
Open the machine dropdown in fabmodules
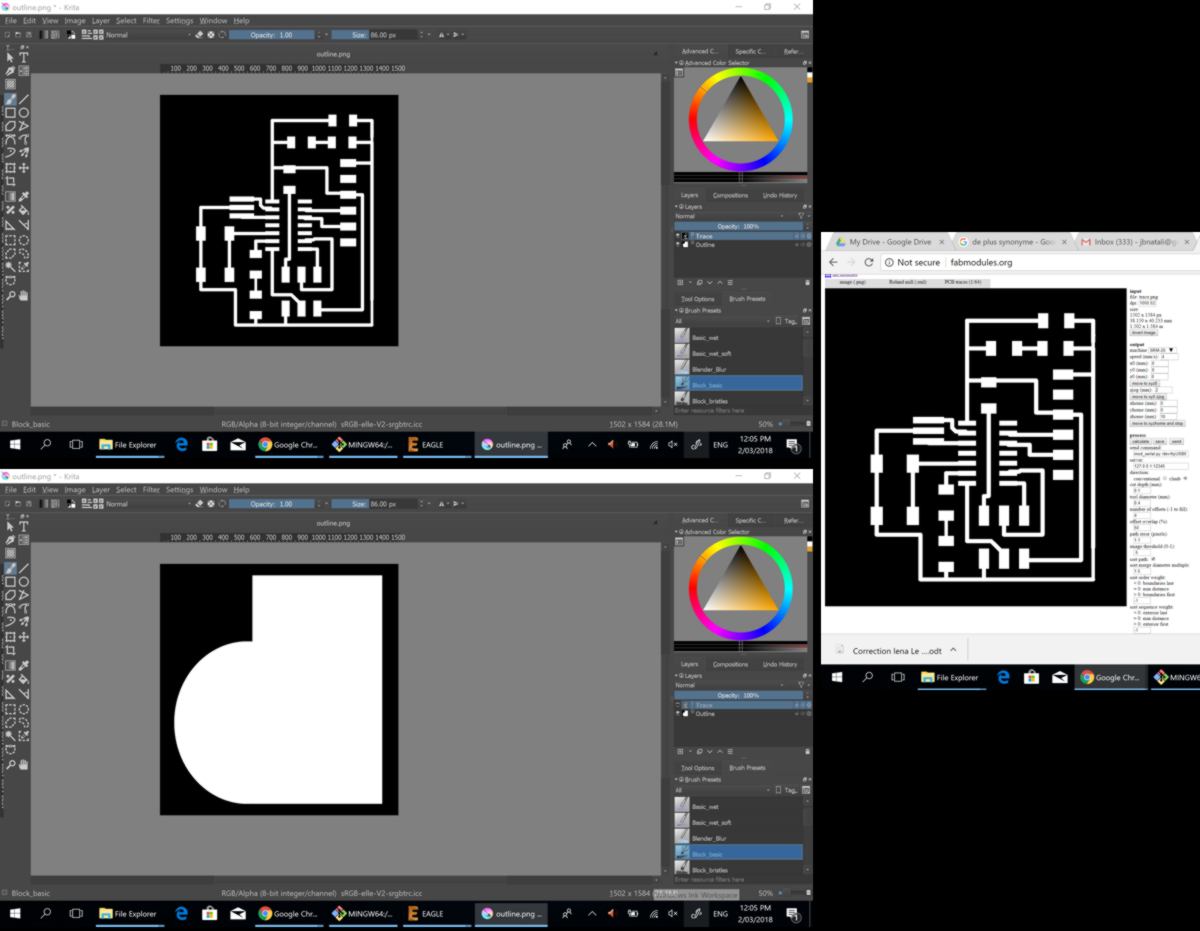click(x=1162, y=350)
